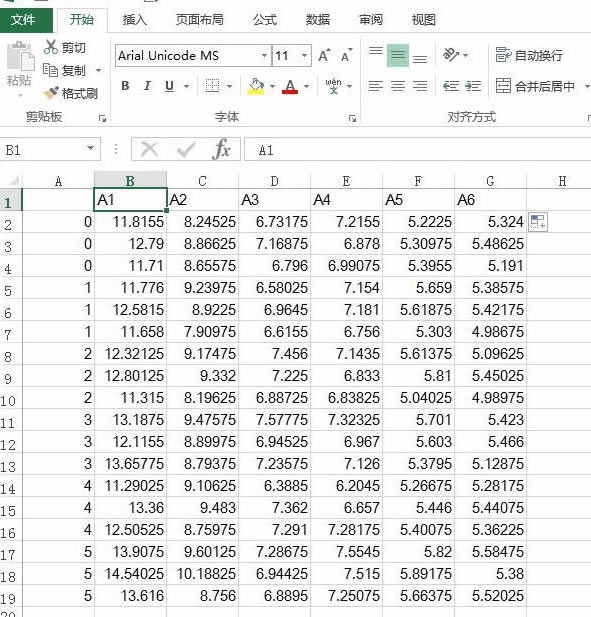Click the Decrease Indent icon
Screen dimensions: 591x617
451,86
